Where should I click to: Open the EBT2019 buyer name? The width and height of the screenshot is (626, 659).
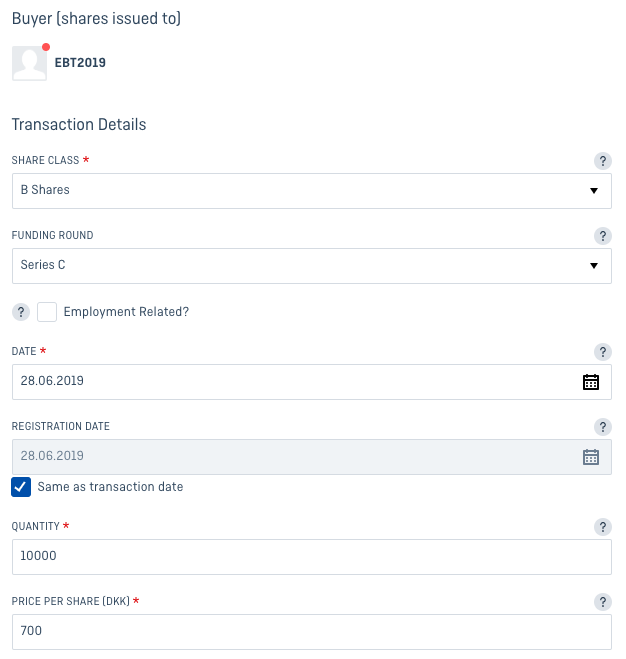click(80, 63)
